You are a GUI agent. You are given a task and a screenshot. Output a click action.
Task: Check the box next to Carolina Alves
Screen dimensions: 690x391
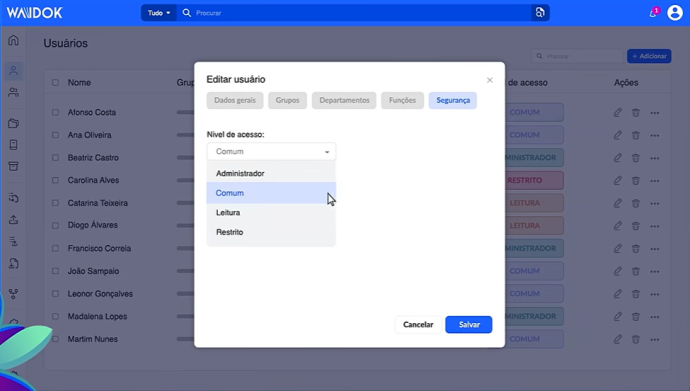(x=55, y=180)
